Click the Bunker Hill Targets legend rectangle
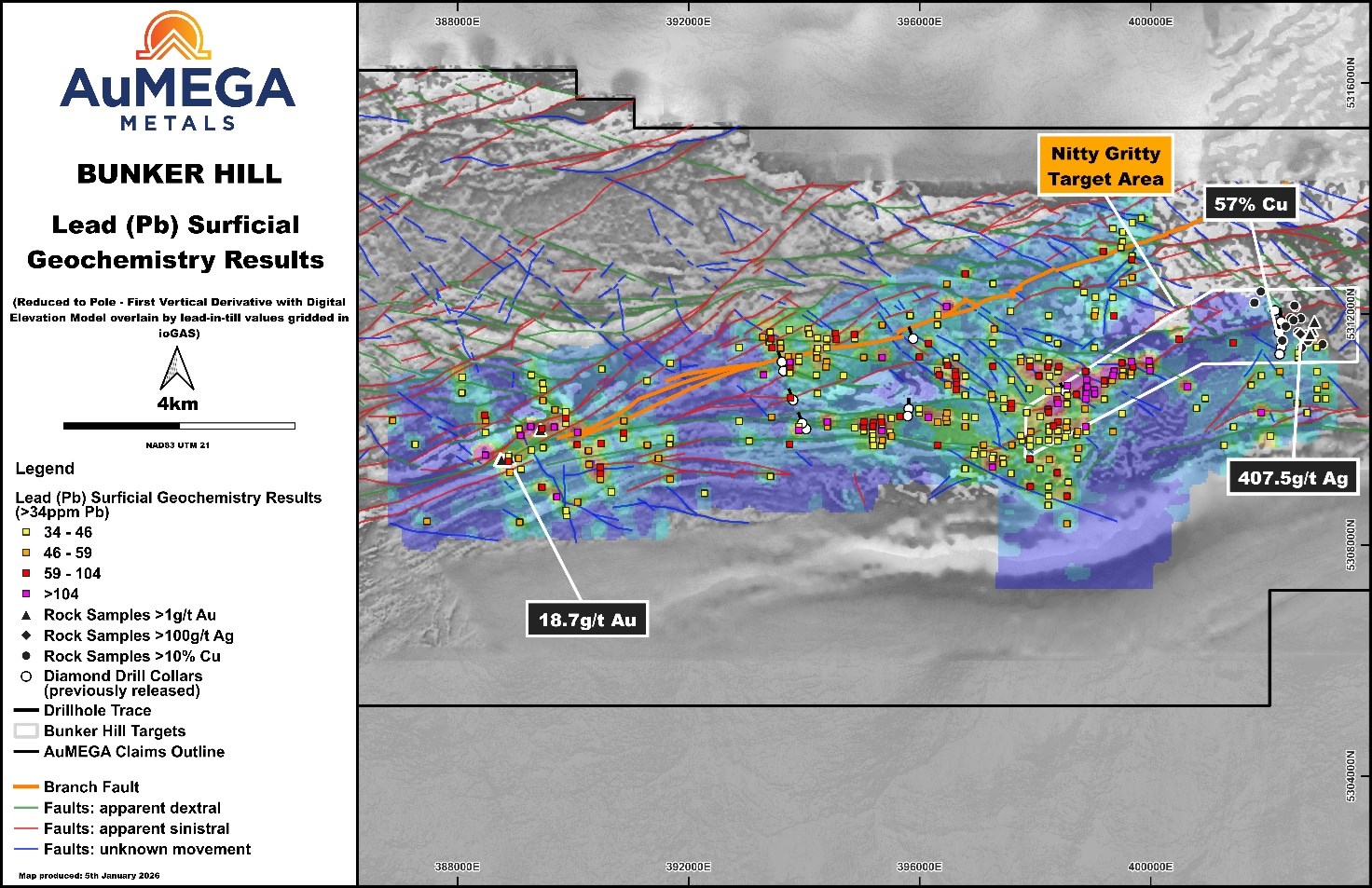The height and width of the screenshot is (888, 1372). [x=26, y=731]
